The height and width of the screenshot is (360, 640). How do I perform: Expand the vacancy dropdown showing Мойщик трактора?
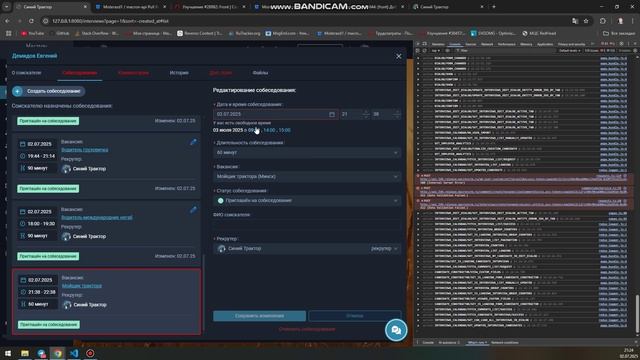point(307,176)
